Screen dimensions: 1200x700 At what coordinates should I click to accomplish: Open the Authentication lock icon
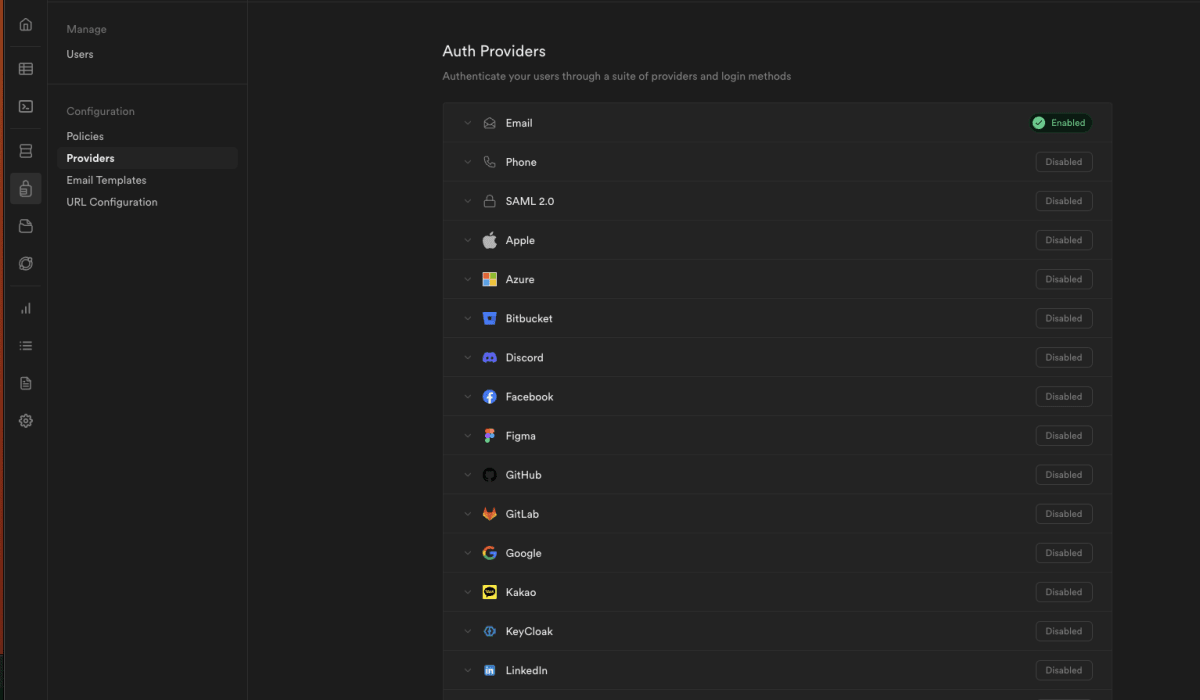(26, 188)
